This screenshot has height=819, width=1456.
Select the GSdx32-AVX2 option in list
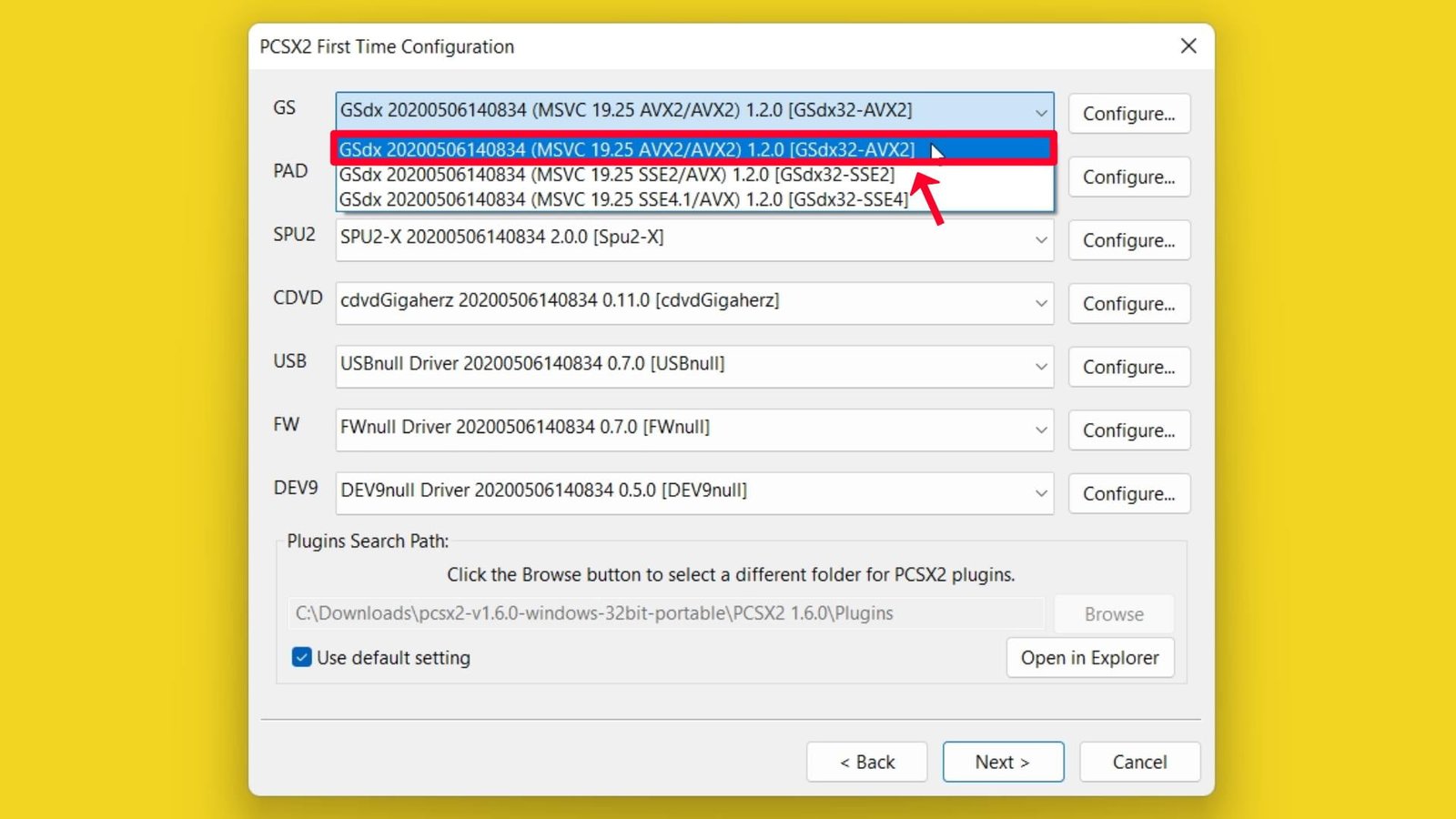(694, 149)
